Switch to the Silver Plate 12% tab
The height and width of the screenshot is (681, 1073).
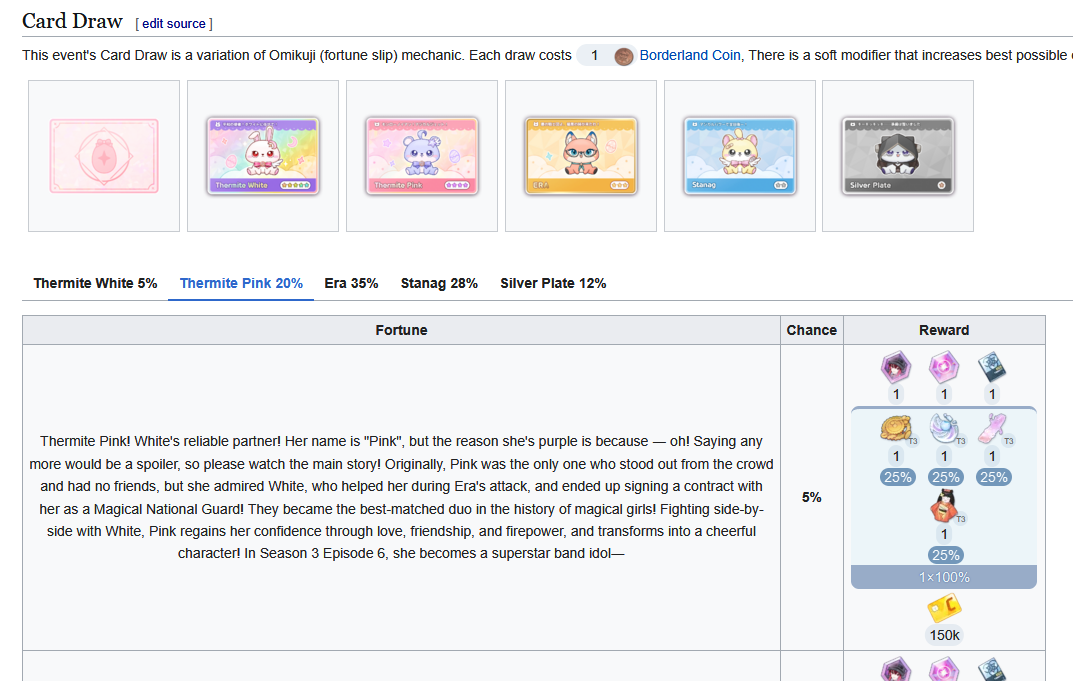coord(553,283)
